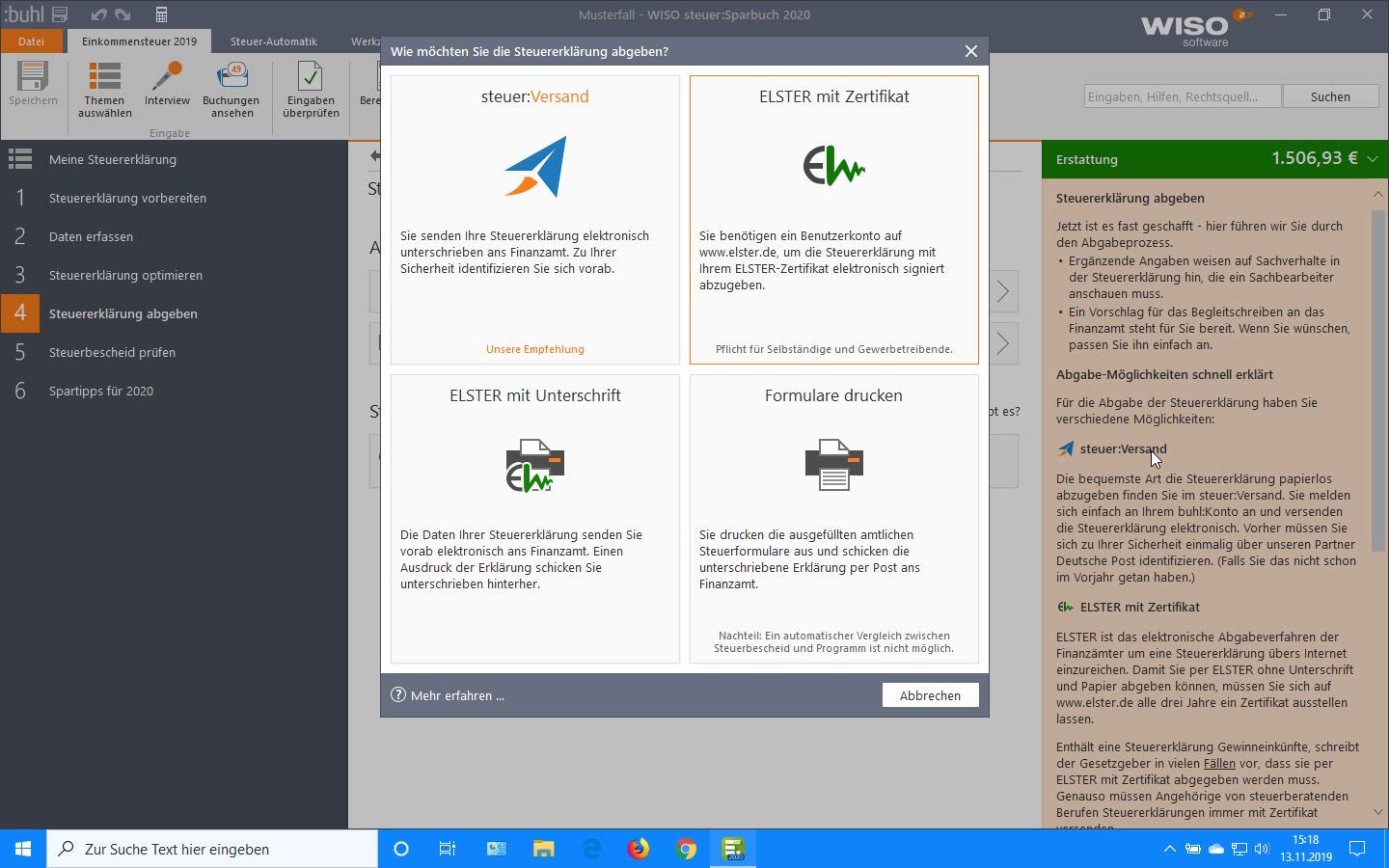The width and height of the screenshot is (1389, 868).
Task: Switch to Steuer-Automatik tab
Action: point(274,41)
